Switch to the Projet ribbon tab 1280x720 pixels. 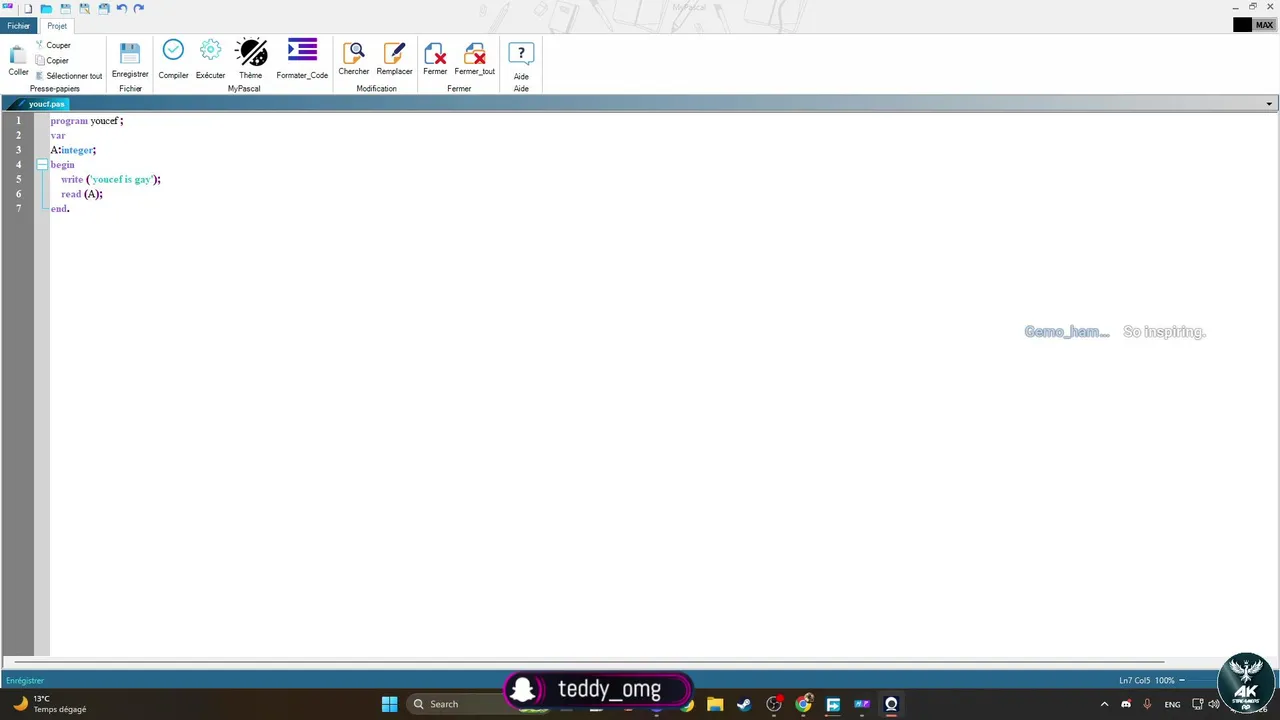click(x=57, y=26)
